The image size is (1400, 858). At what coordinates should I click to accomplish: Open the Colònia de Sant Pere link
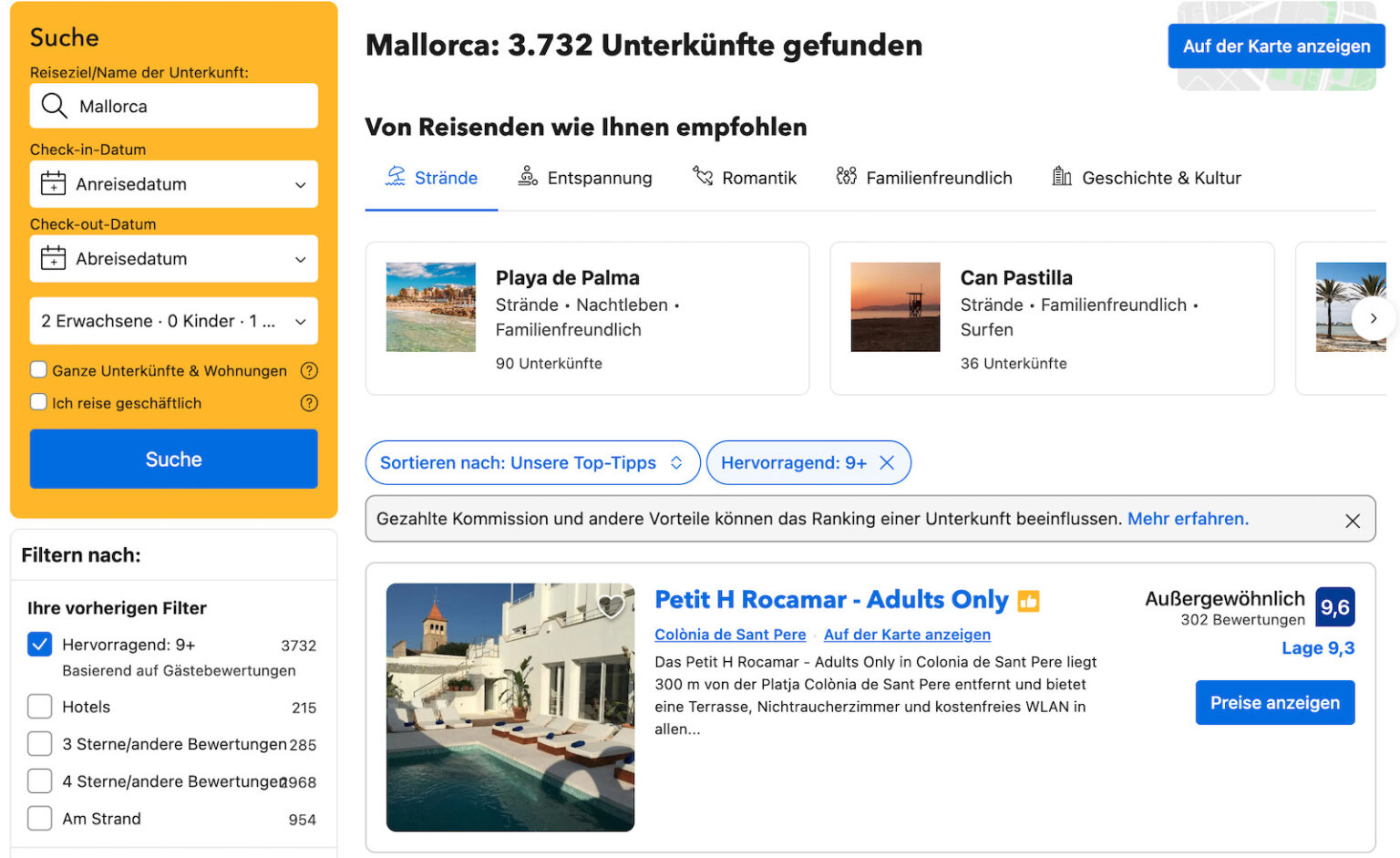(730, 634)
